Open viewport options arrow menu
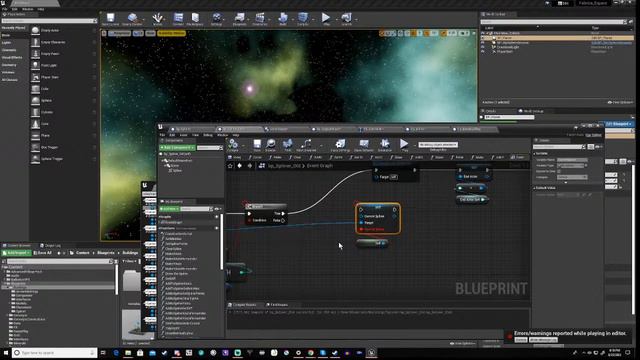The image size is (640, 360). [x=104, y=33]
